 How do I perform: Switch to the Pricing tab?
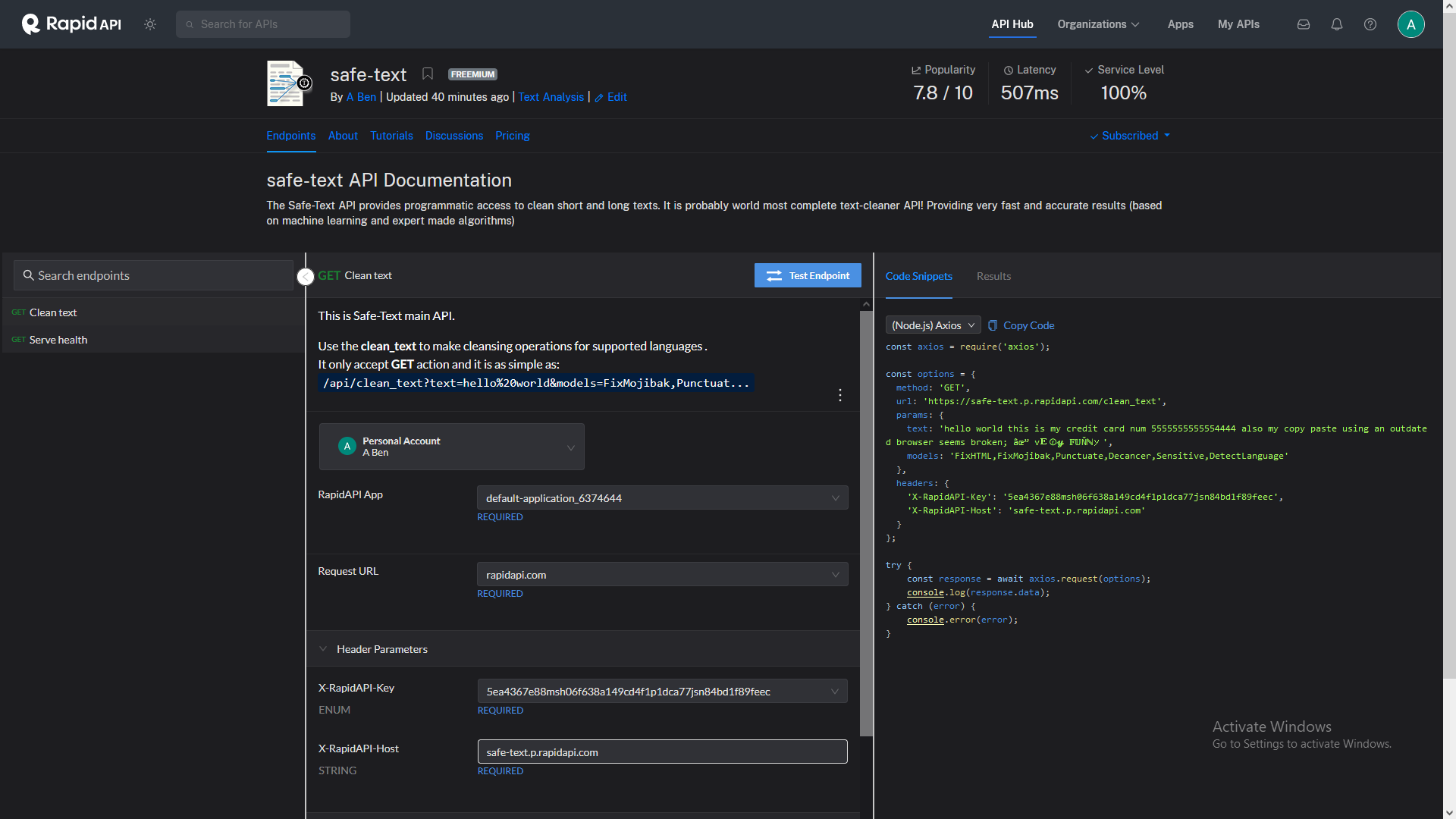pyautogui.click(x=513, y=136)
